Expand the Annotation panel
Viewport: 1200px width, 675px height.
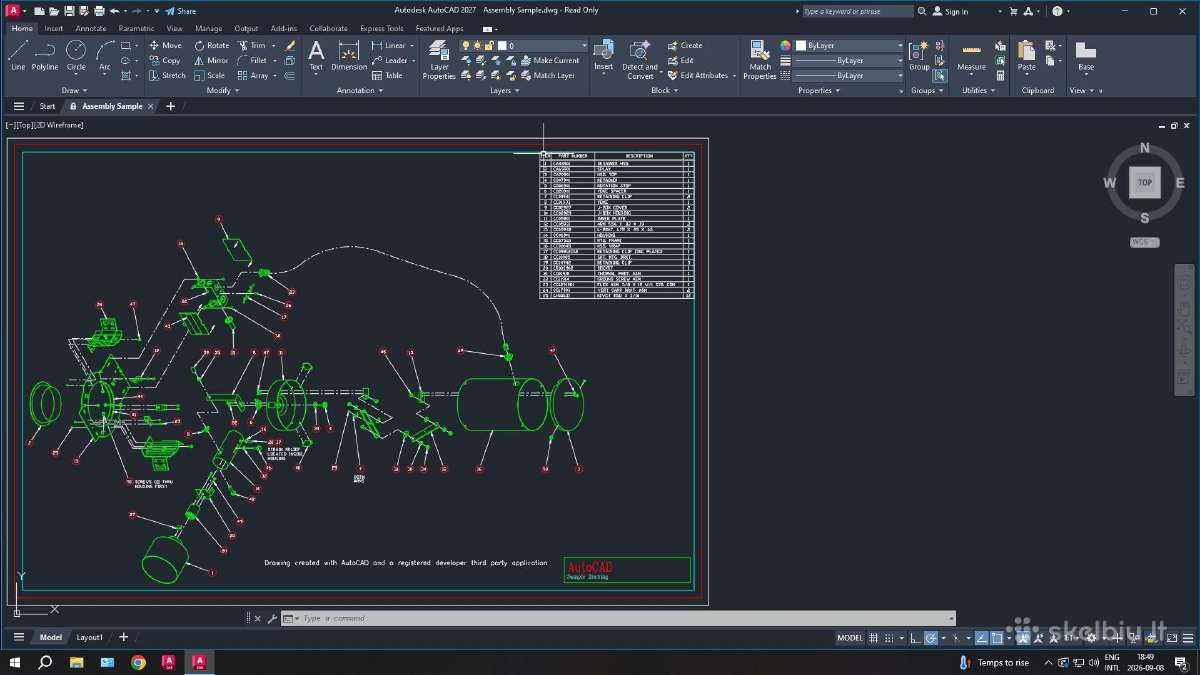point(359,90)
